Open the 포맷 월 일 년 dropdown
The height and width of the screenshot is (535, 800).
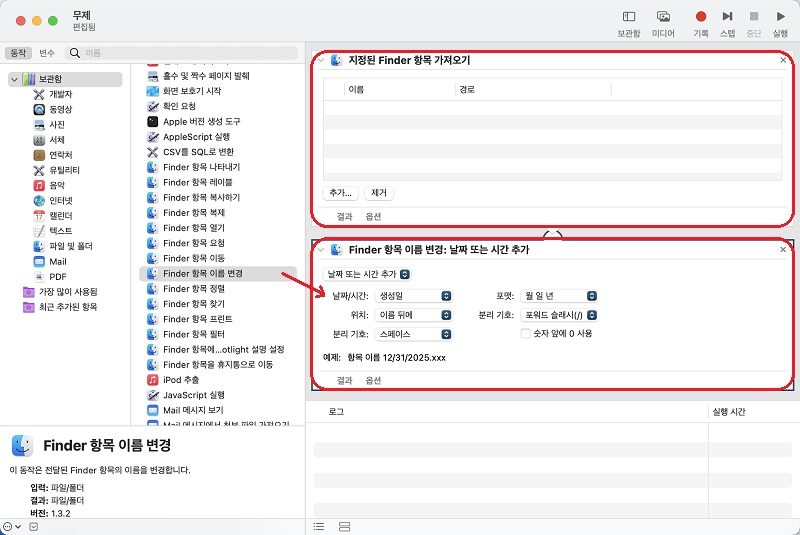click(x=559, y=296)
